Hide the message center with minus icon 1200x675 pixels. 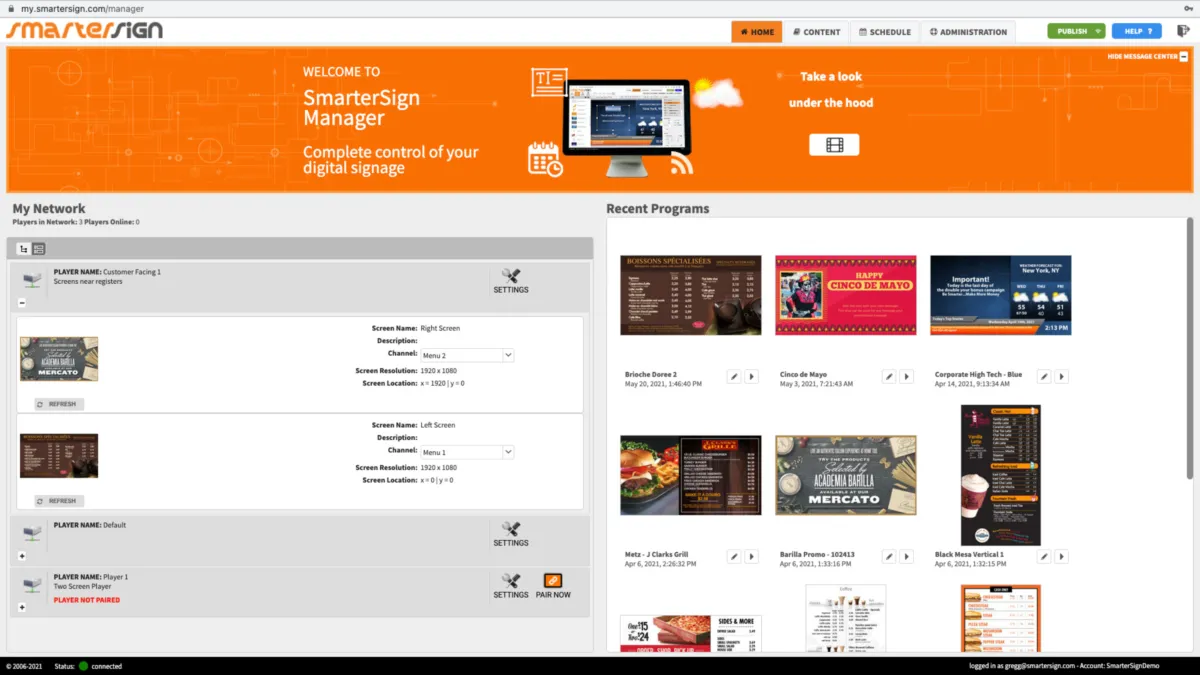[1184, 56]
